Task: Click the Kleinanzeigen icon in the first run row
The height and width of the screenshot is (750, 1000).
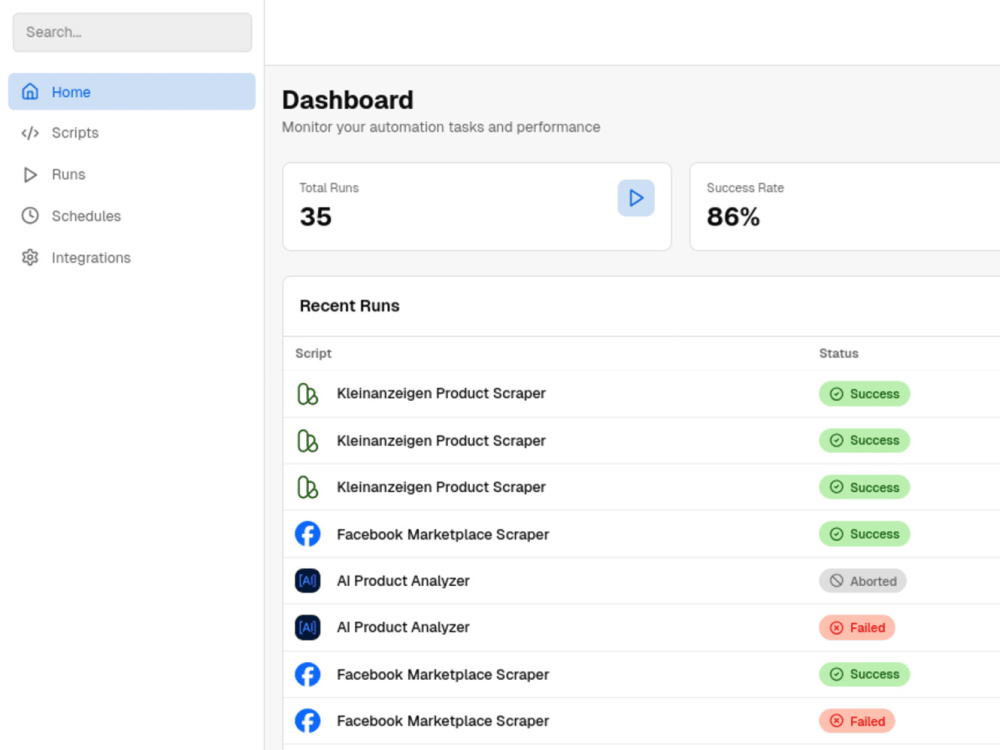Action: [x=307, y=394]
